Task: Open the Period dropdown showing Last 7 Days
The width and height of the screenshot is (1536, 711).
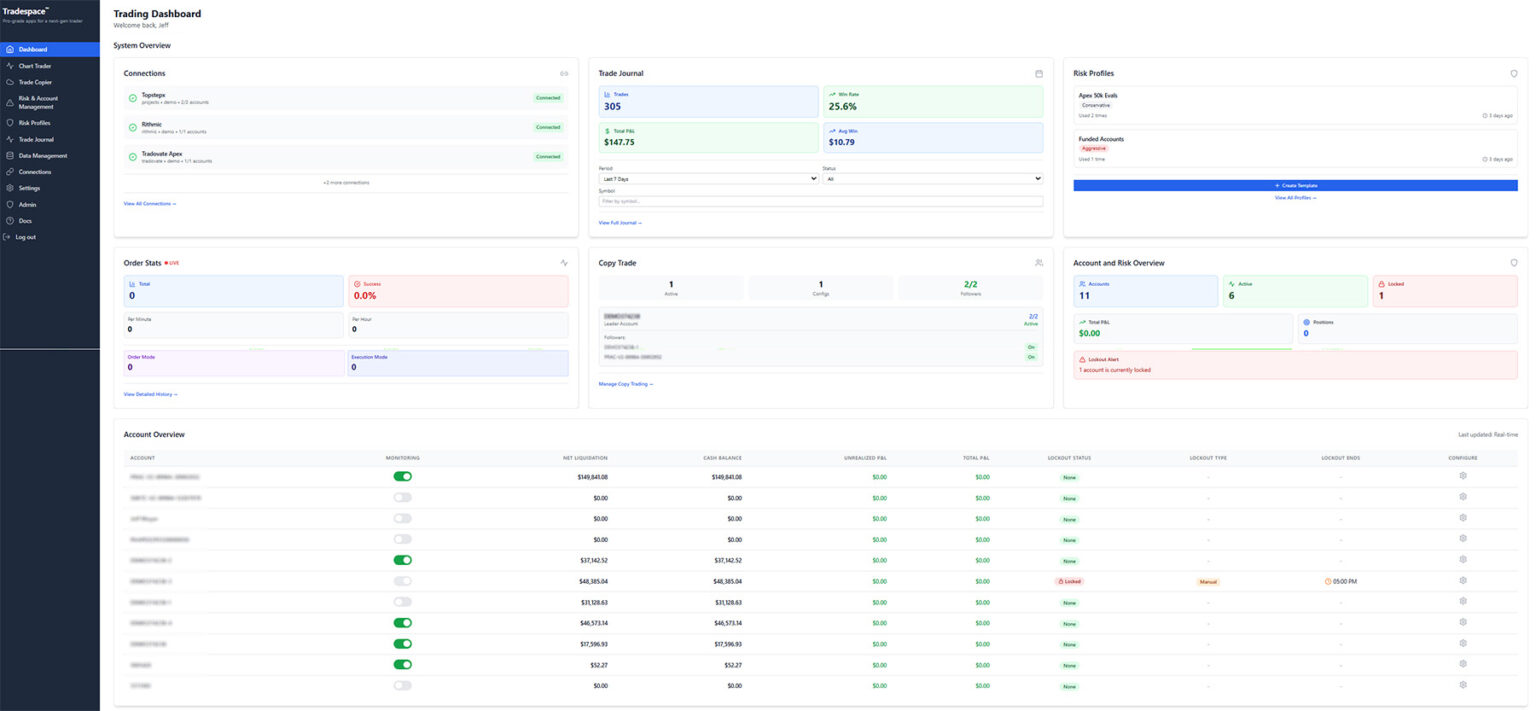Action: pyautogui.click(x=708, y=179)
